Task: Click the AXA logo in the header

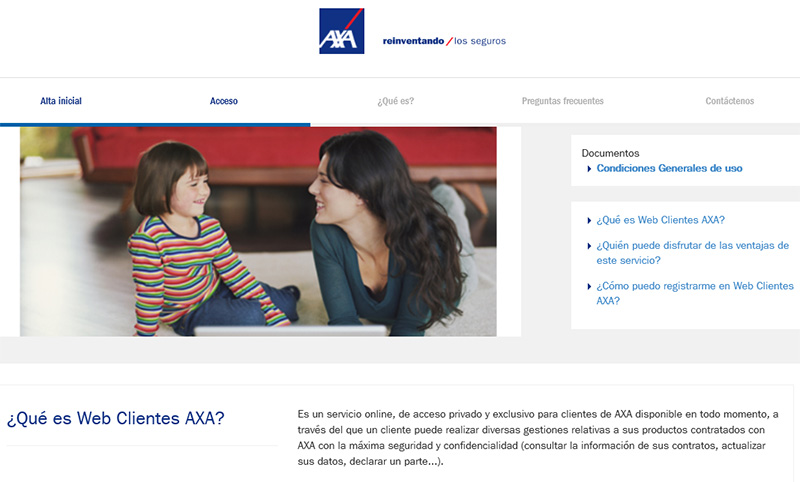Action: tap(341, 31)
